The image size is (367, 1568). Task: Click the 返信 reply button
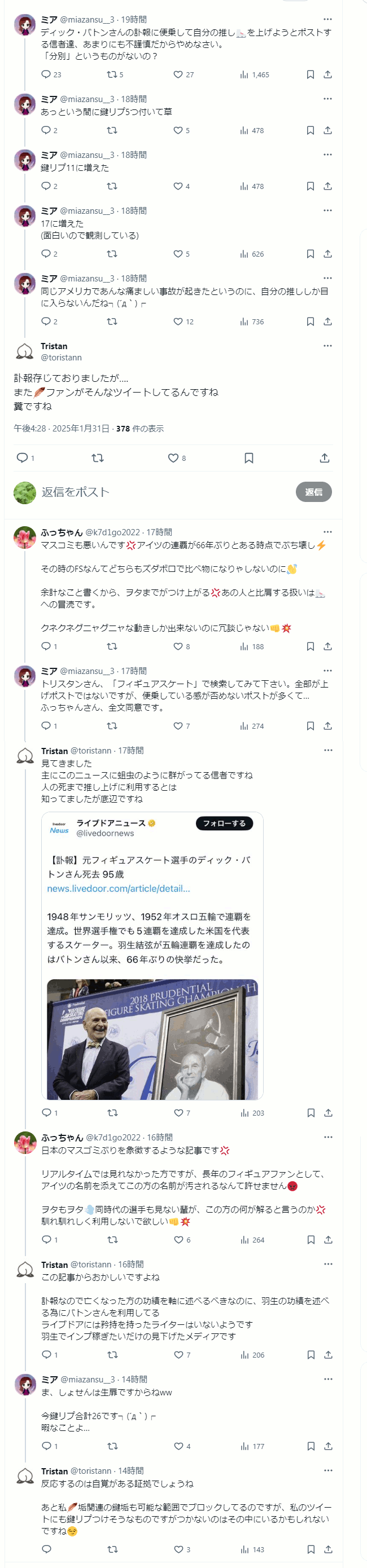[313, 492]
